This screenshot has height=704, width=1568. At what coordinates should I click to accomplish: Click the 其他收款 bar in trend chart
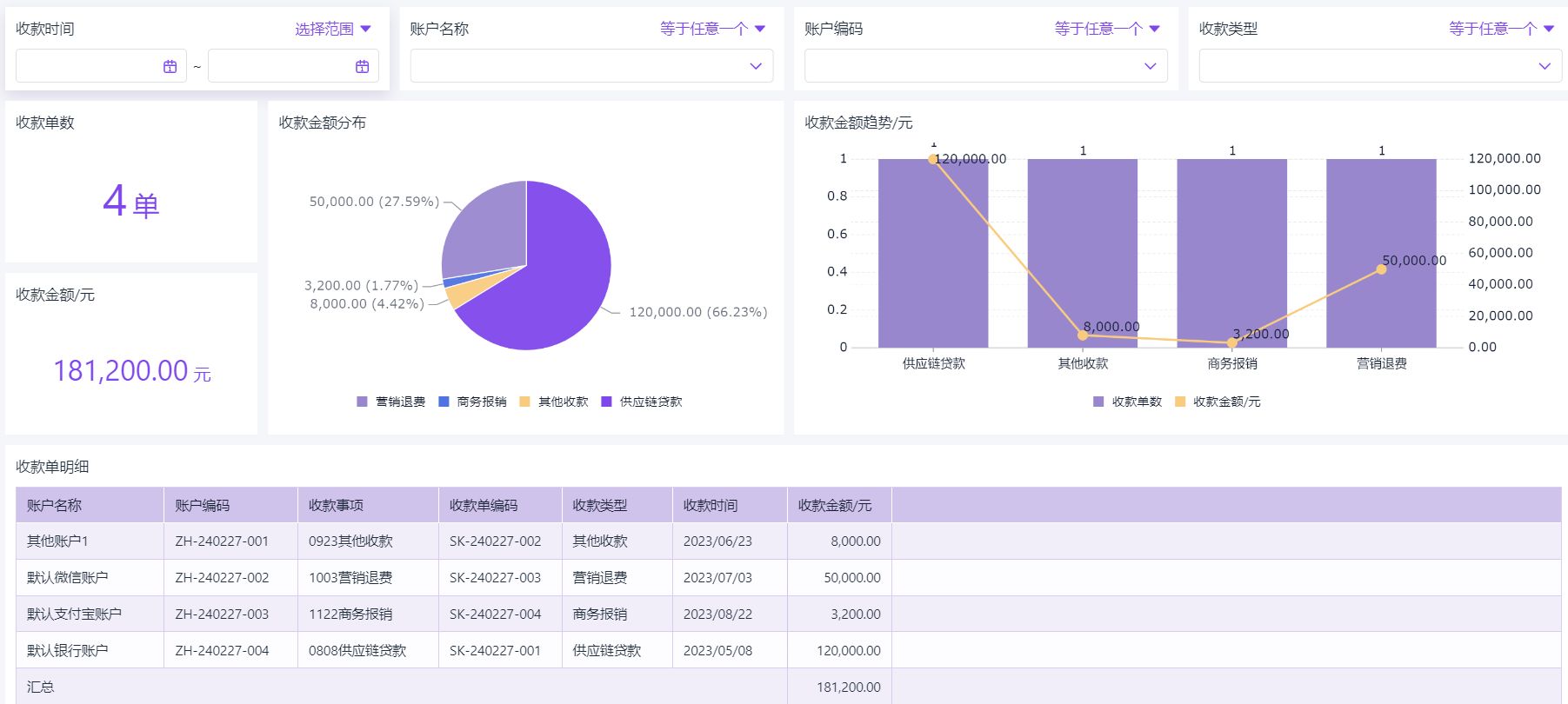(x=1083, y=253)
